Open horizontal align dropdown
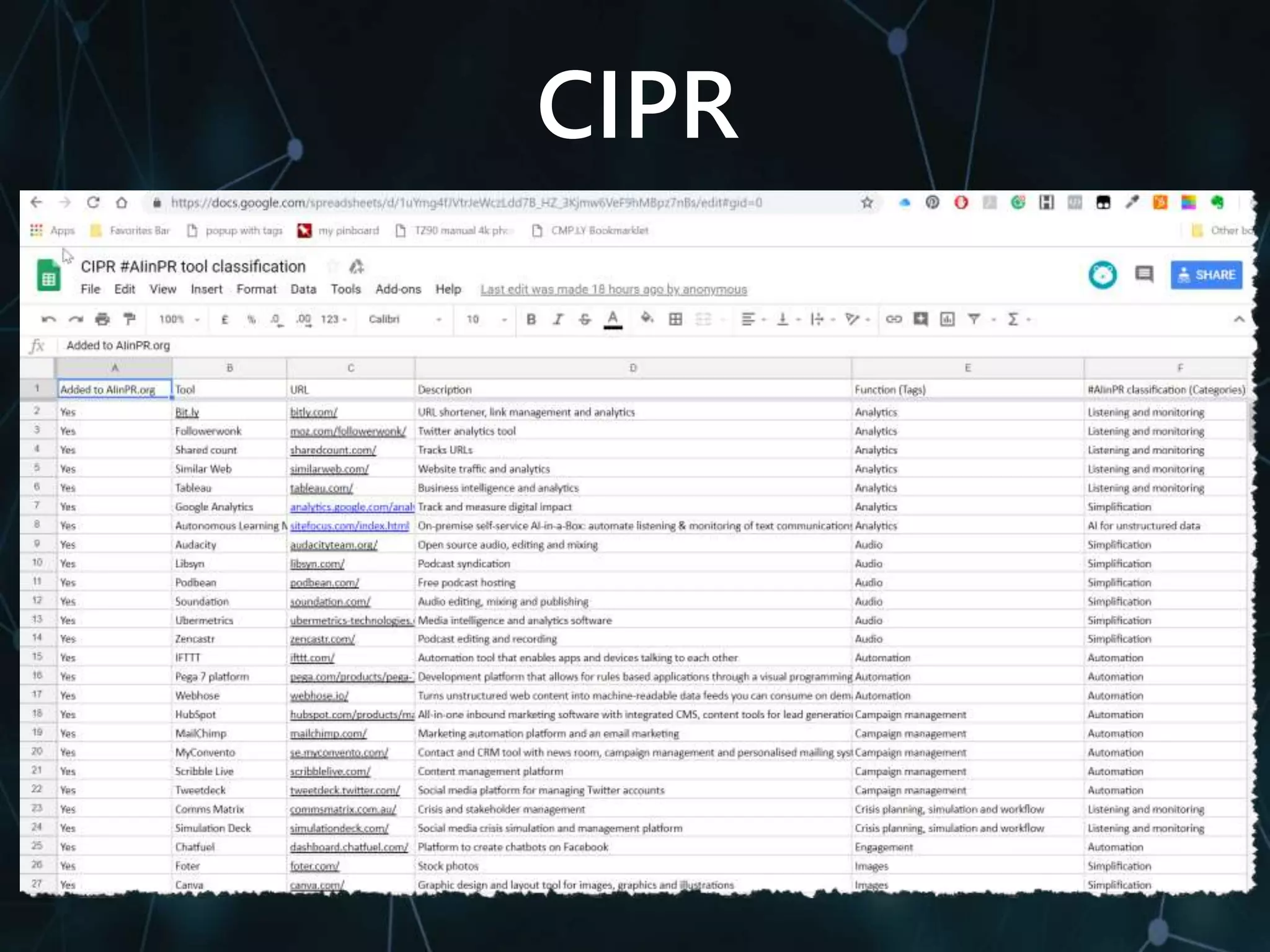1270x952 pixels. [753, 319]
